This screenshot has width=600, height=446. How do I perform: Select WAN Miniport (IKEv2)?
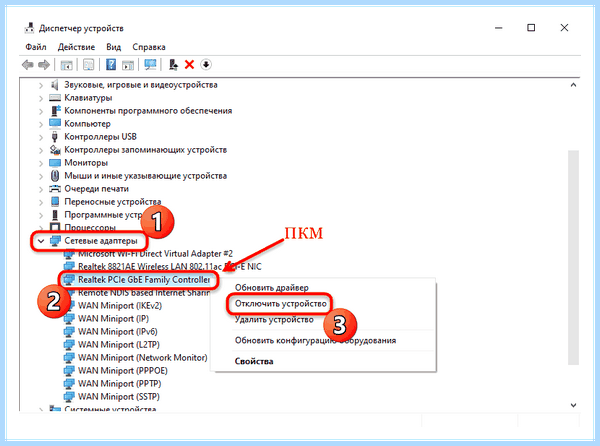(x=120, y=306)
